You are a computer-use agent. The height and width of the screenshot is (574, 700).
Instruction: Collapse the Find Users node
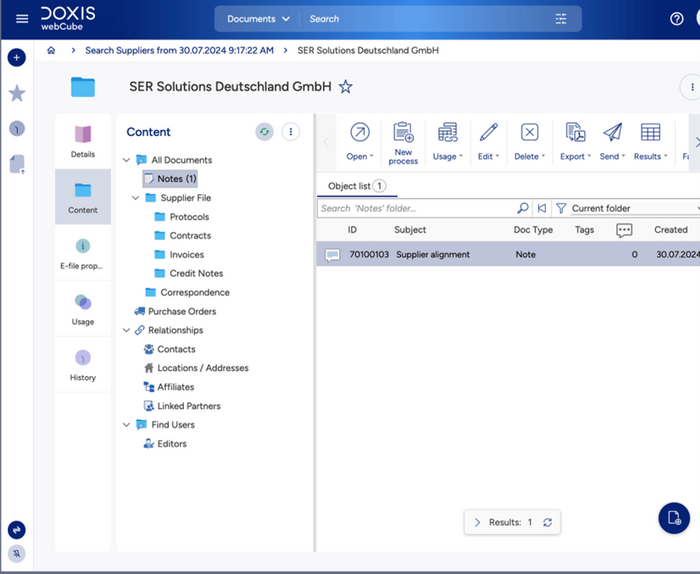[x=126, y=424]
